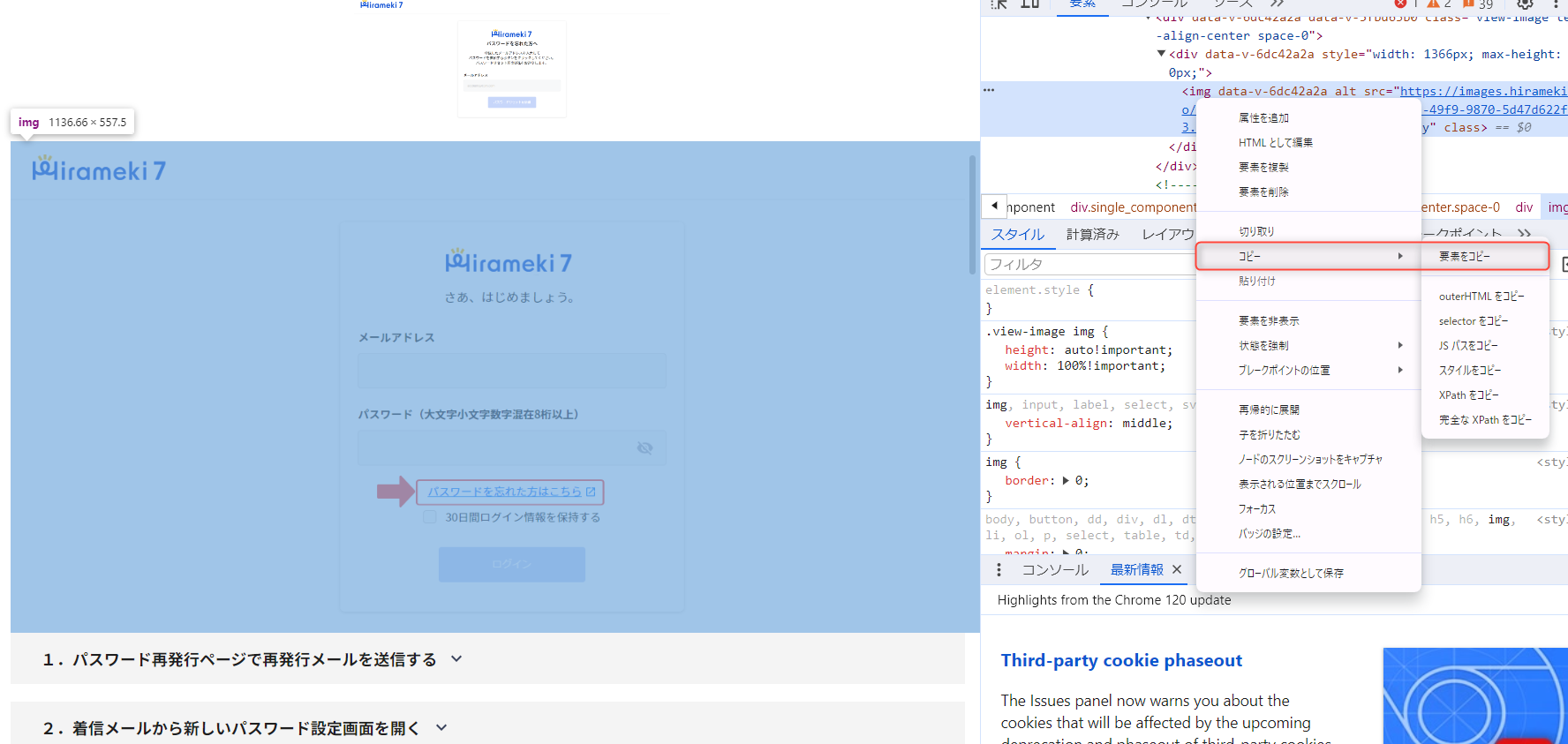Open DevTools settings gear icon
The image size is (1568, 744).
tap(1525, 4)
